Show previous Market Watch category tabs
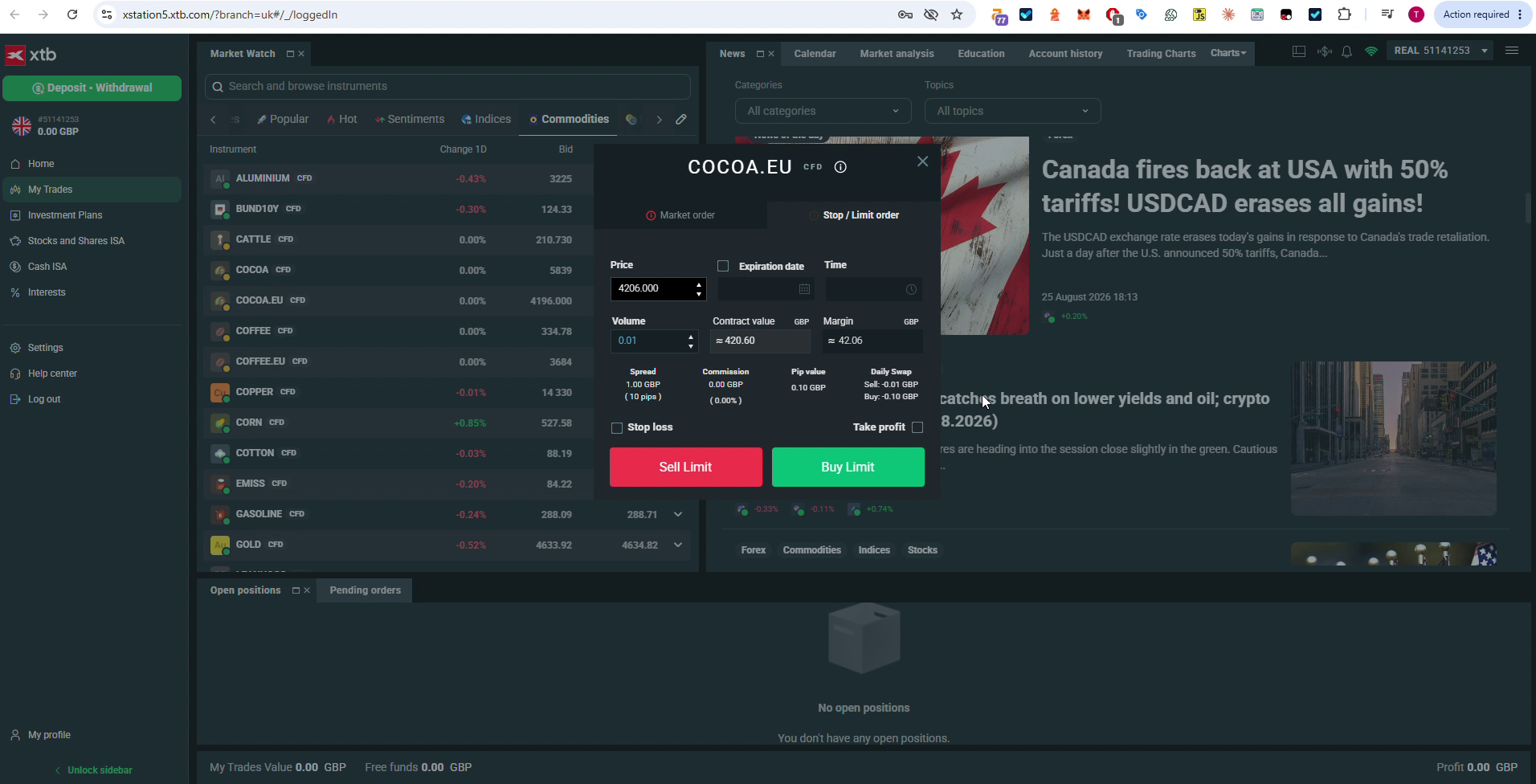This screenshot has width=1536, height=784. pos(213,120)
